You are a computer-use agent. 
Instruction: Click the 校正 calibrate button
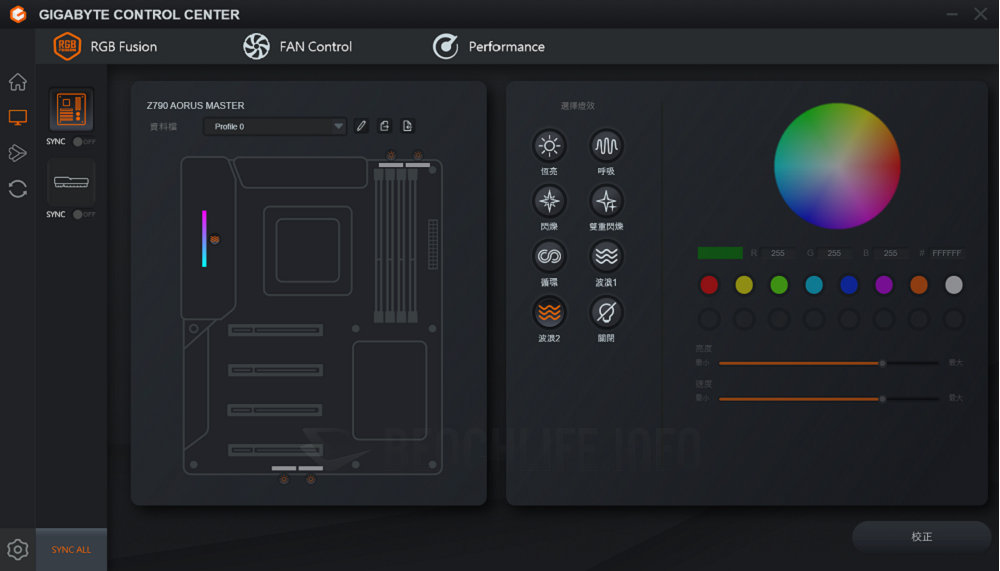click(921, 537)
